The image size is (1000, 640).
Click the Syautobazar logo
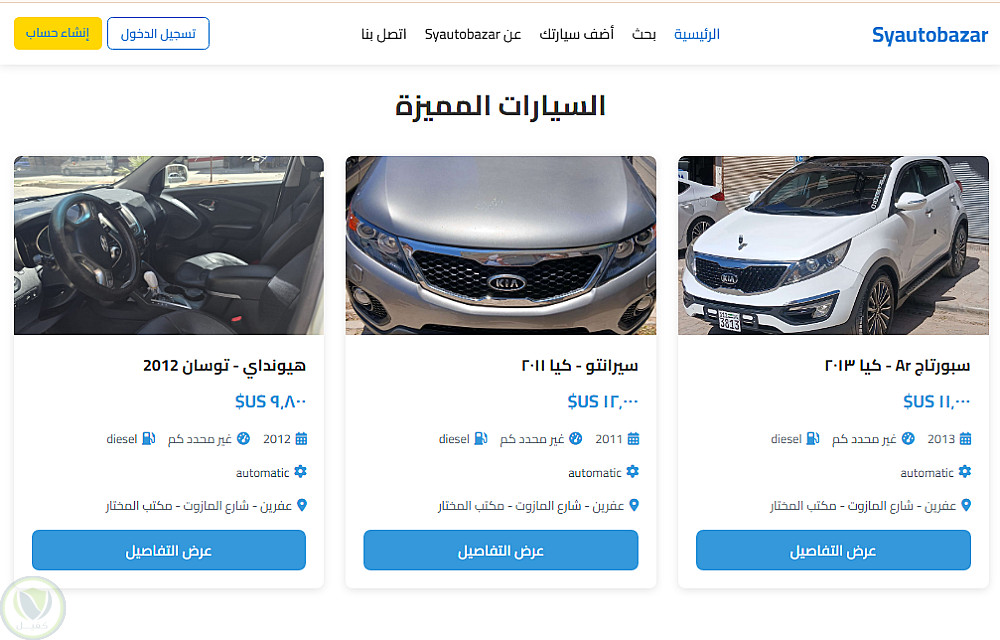930,34
